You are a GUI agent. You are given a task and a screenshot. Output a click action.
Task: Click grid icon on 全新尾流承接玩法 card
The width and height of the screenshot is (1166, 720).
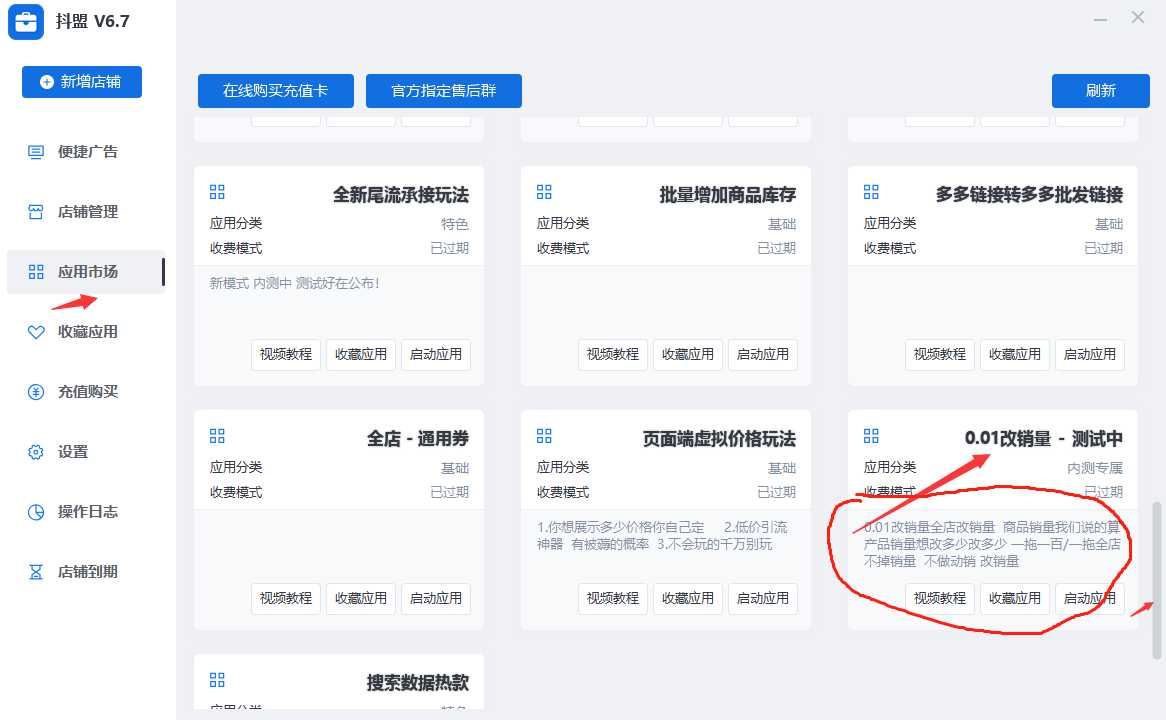tap(217, 192)
